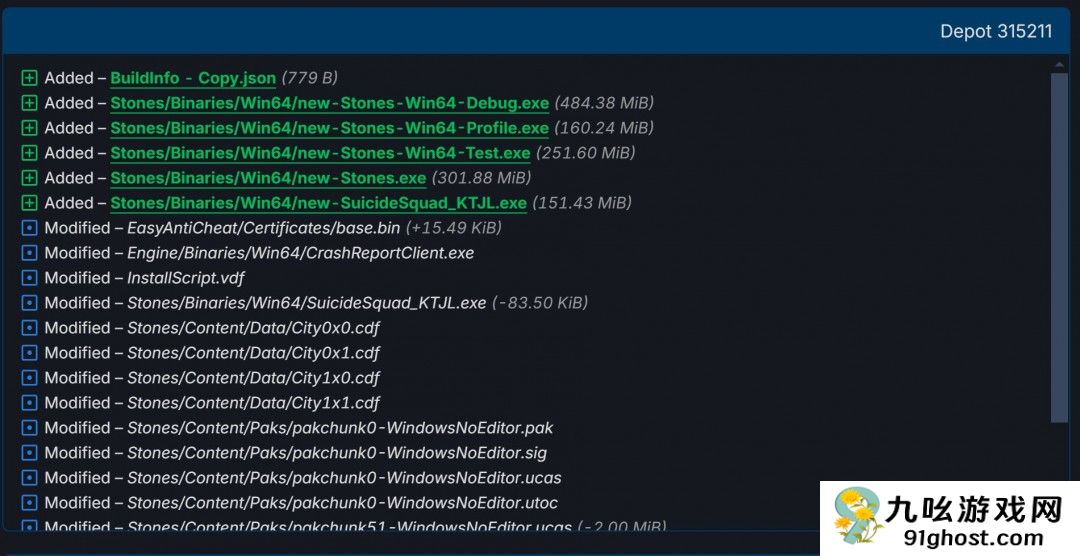Click the modified icon next to InstallScript.vdf
The width and height of the screenshot is (1080, 556).
29,278
